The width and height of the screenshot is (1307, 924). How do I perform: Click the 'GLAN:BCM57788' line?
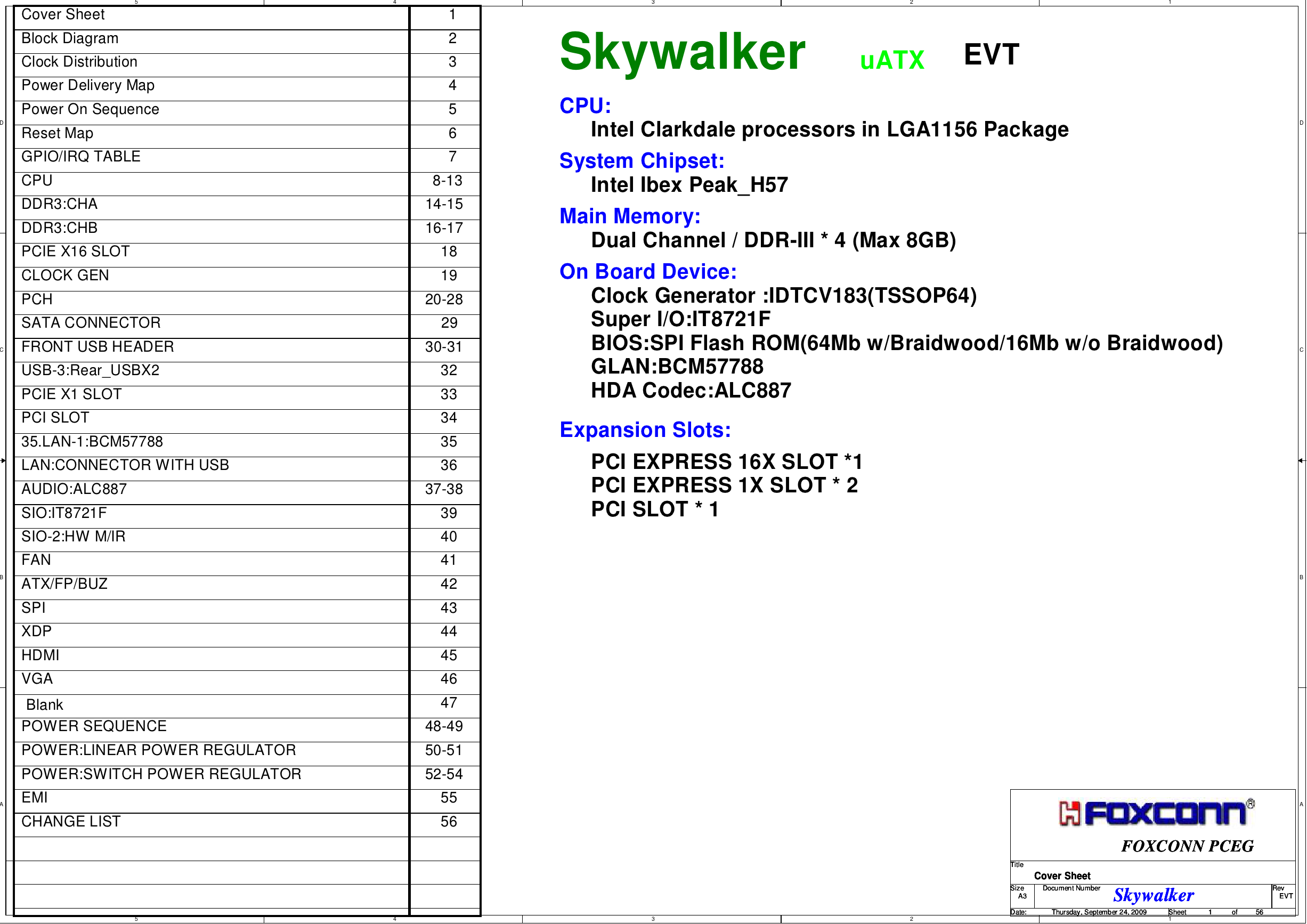pyautogui.click(x=677, y=367)
